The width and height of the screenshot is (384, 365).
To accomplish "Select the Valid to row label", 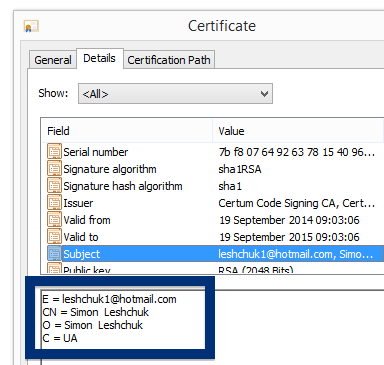I will click(81, 237).
